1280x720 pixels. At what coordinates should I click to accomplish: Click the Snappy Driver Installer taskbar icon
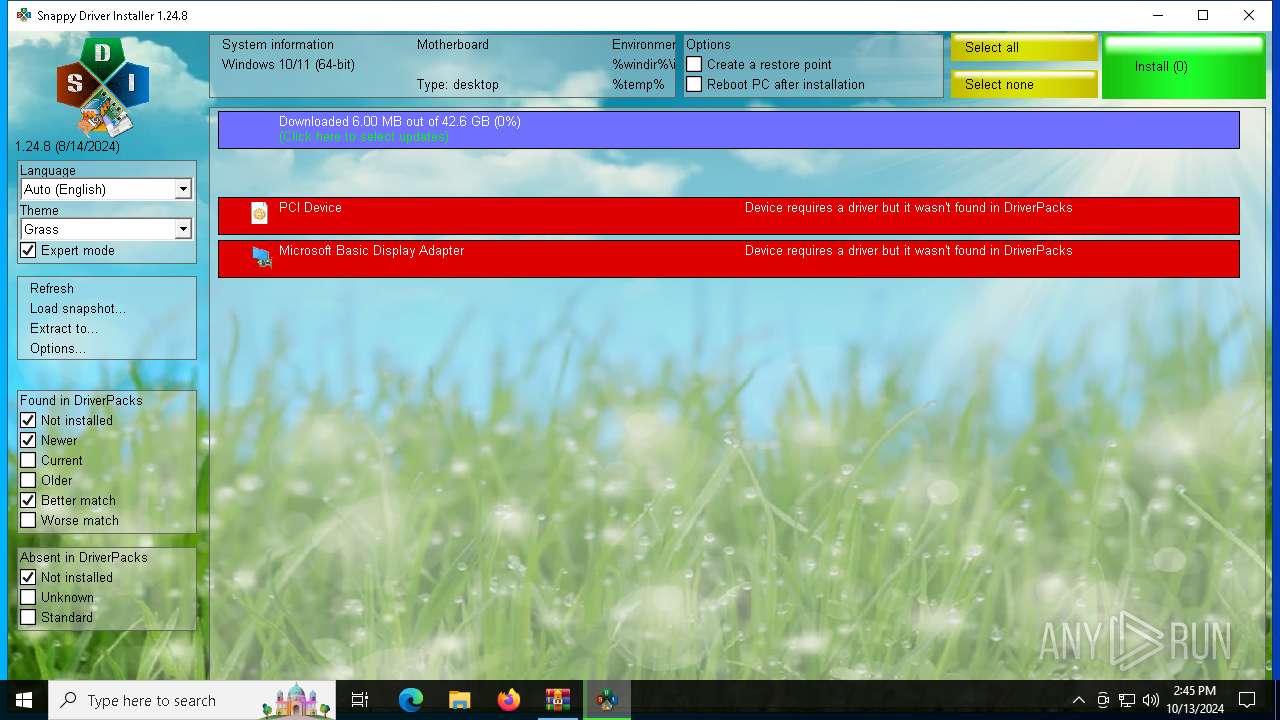[606, 700]
